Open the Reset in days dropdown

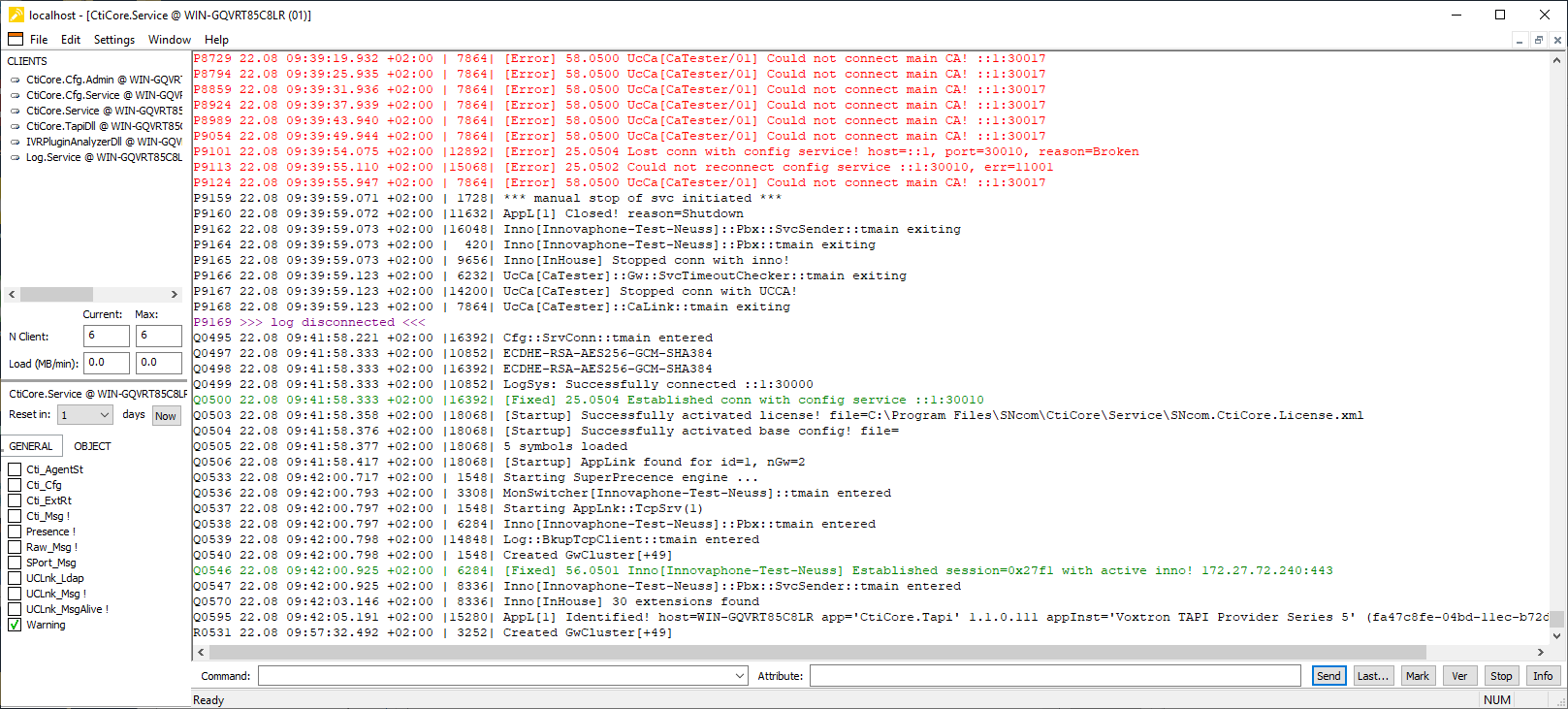tap(105, 415)
